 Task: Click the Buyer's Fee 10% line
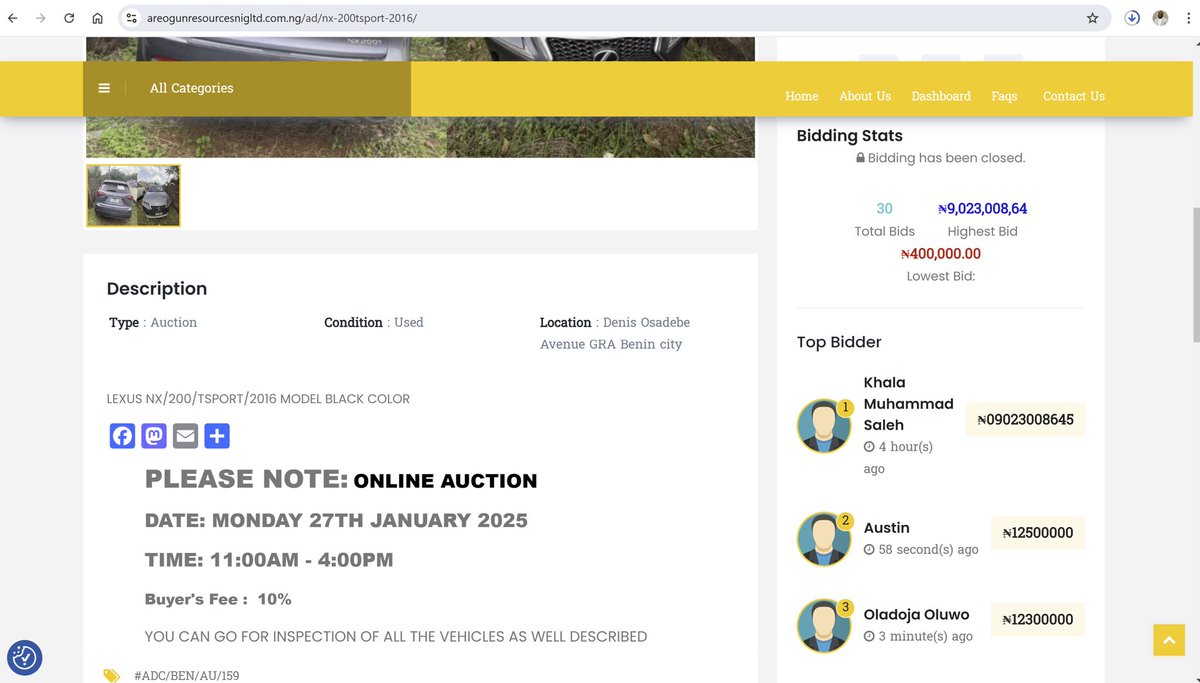click(x=218, y=599)
